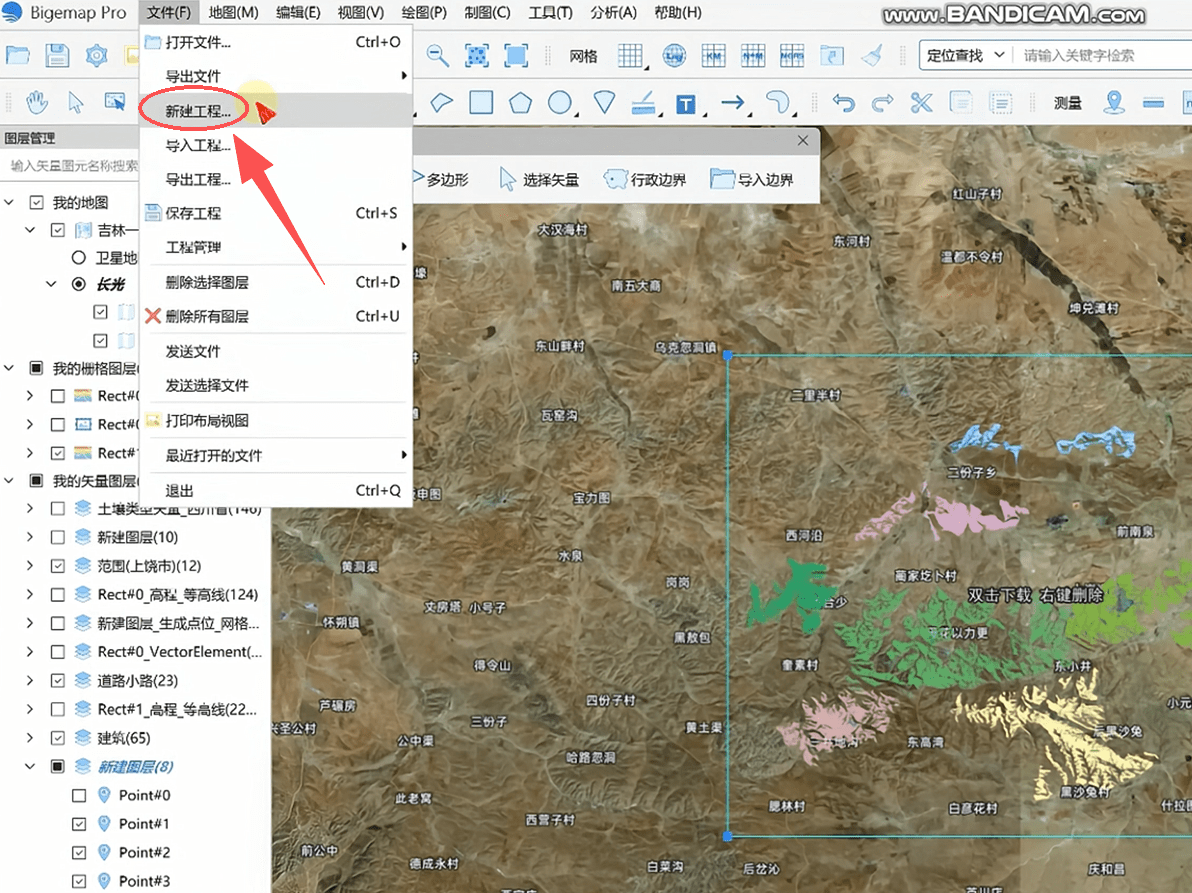
Task: Click the grid icon beside 网格
Action: [630, 55]
